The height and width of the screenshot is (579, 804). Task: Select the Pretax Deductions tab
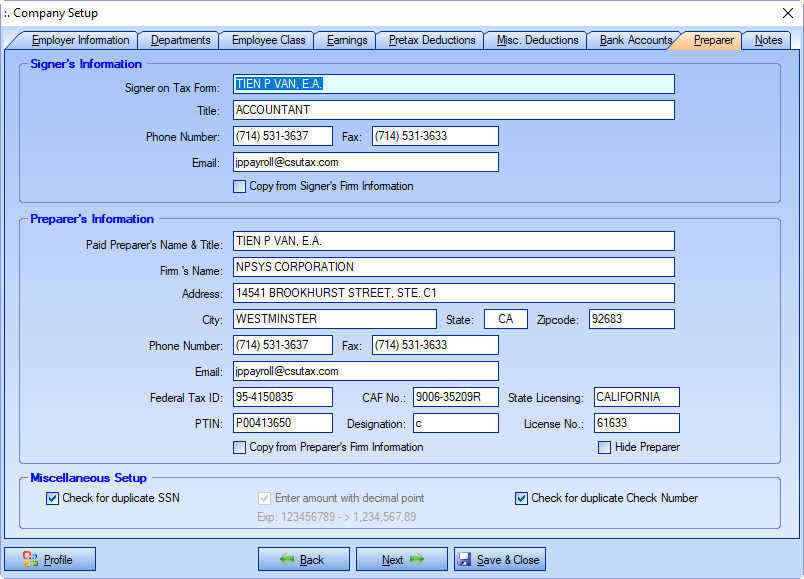432,41
